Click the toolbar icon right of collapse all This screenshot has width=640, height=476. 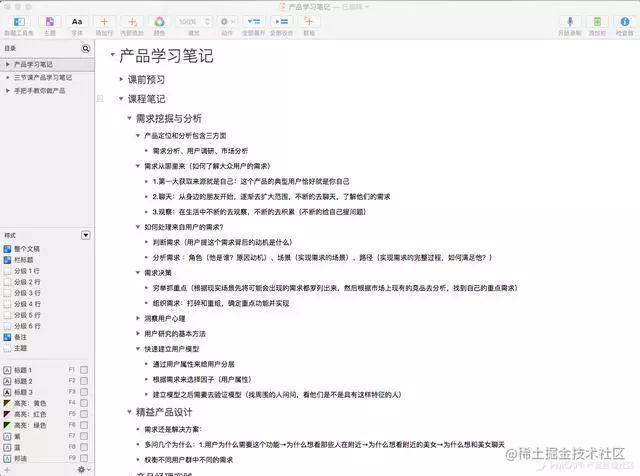pos(309,22)
